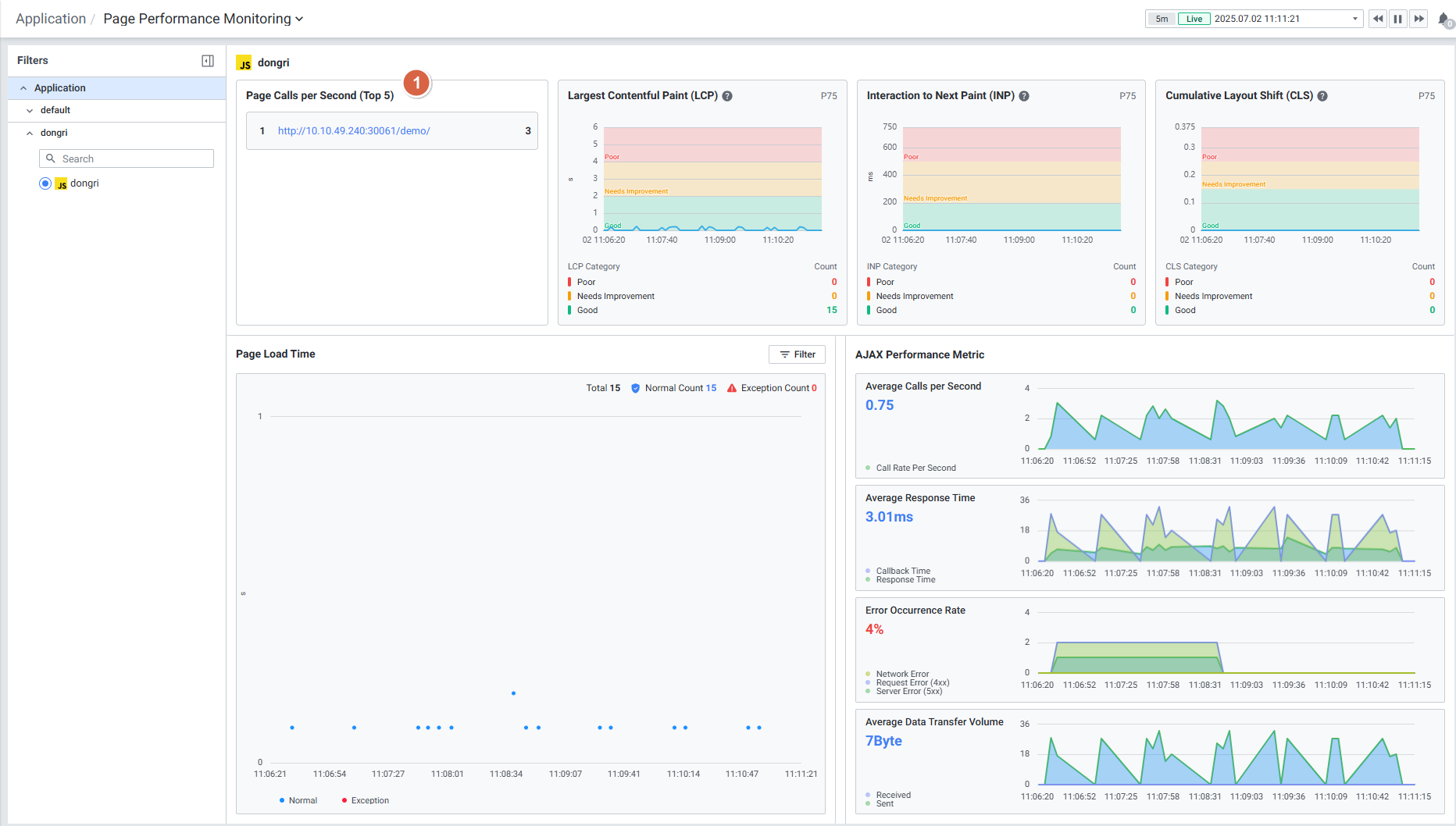This screenshot has width=1456, height=826.
Task: Open the date time dropdown arrow
Action: (1355, 19)
